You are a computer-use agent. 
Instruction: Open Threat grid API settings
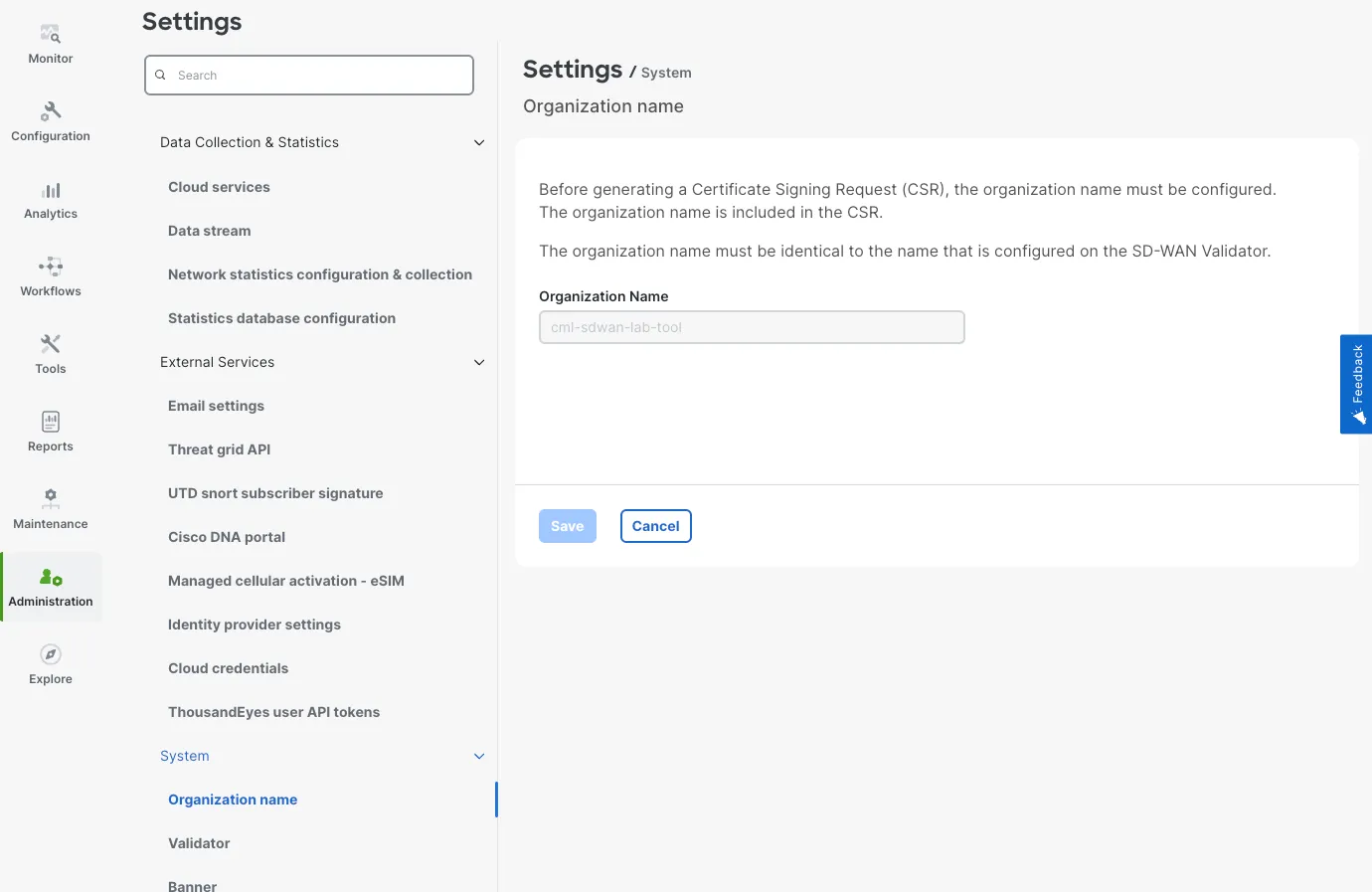coord(219,449)
